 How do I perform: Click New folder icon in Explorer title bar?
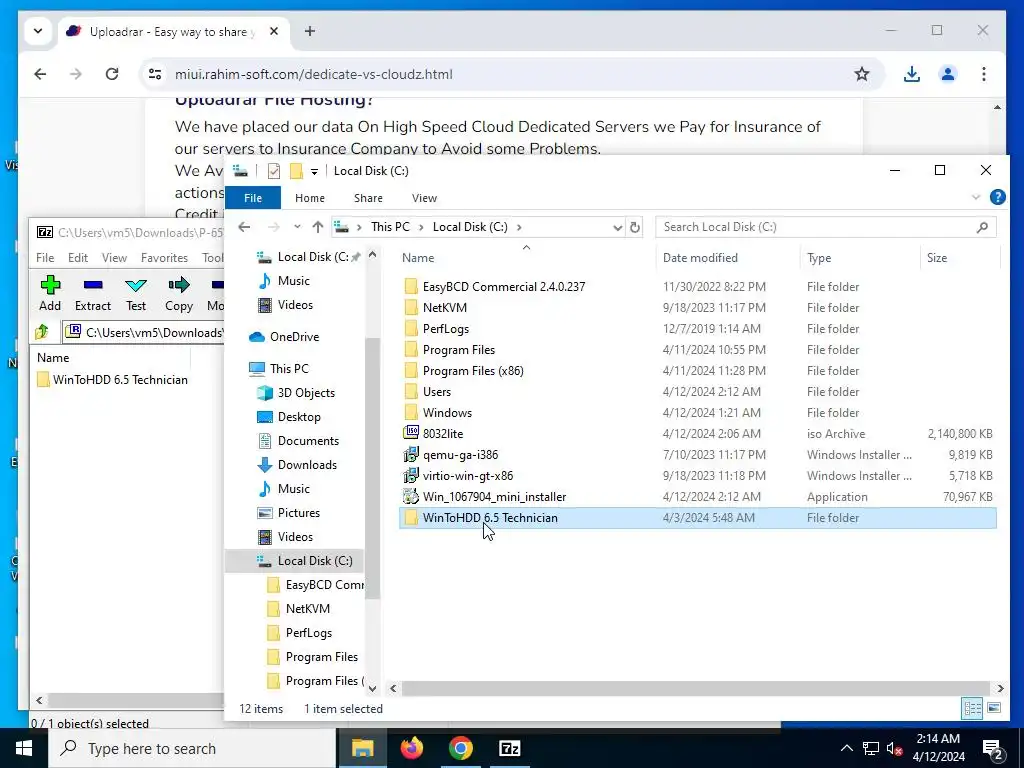296,171
